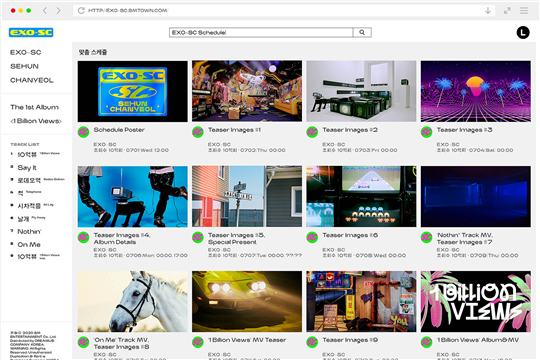Open the 1 Billion Views palm logo thumbnail

point(476,301)
